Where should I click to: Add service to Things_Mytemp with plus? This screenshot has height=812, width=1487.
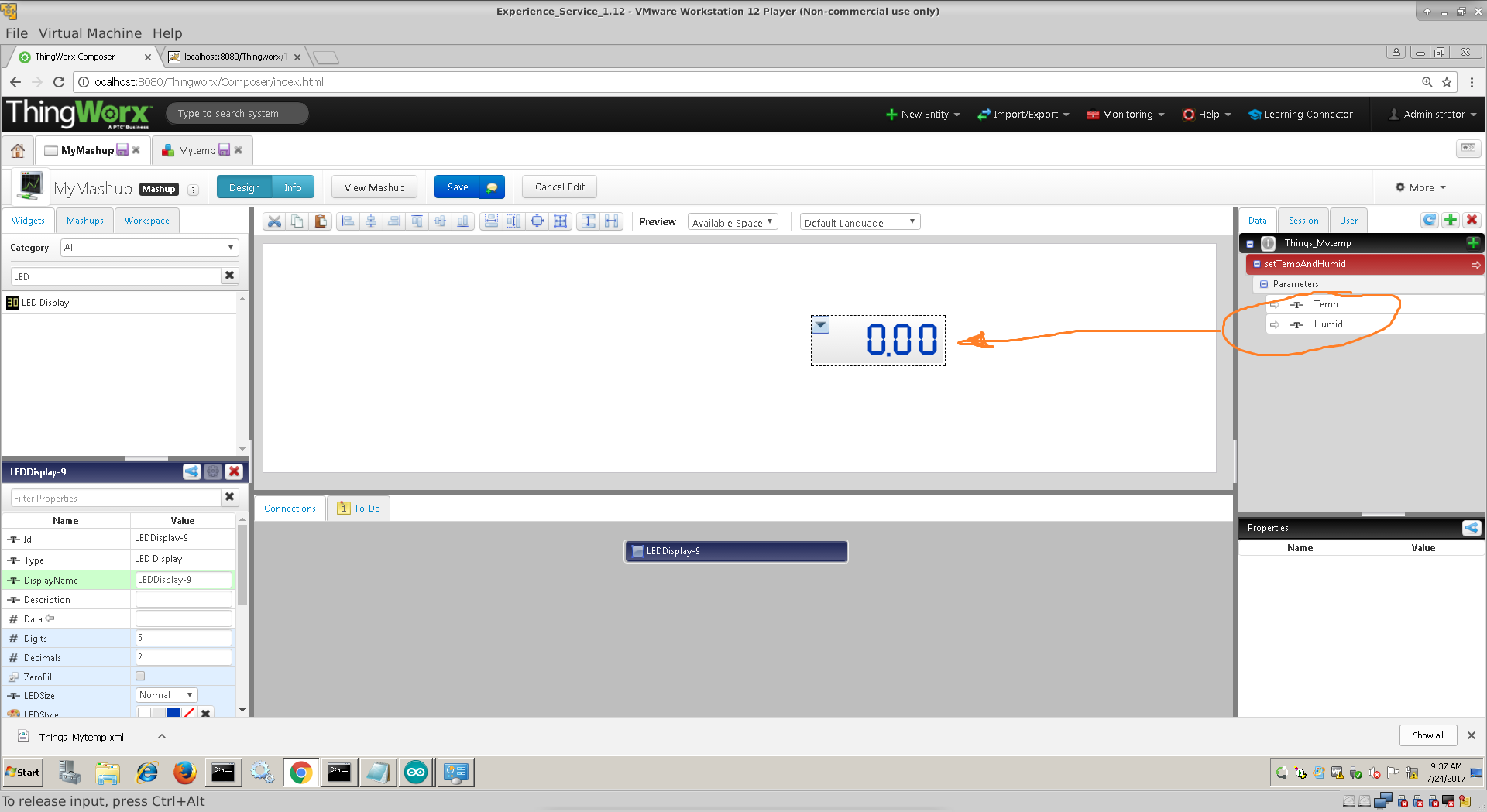pos(1473,243)
